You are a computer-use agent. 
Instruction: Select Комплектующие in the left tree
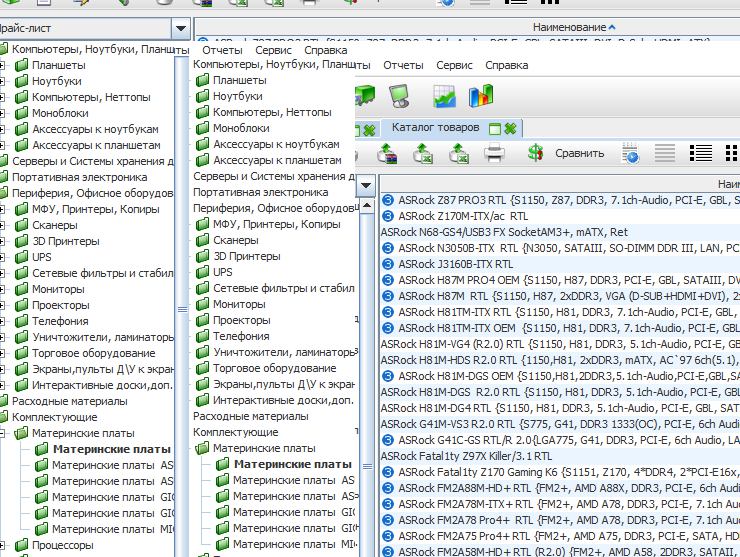[54, 417]
